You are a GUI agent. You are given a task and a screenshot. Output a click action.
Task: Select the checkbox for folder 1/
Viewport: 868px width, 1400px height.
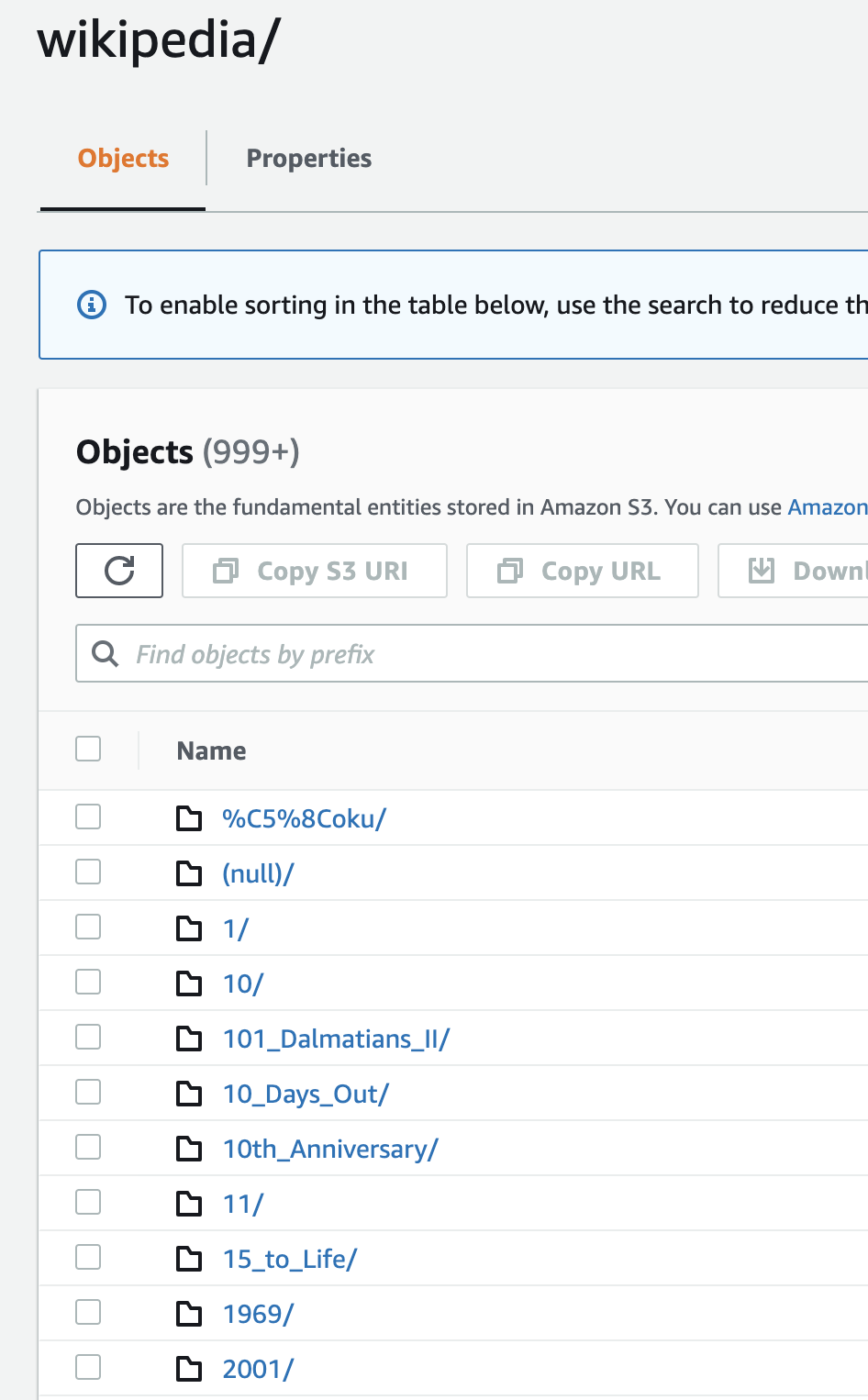point(88,927)
